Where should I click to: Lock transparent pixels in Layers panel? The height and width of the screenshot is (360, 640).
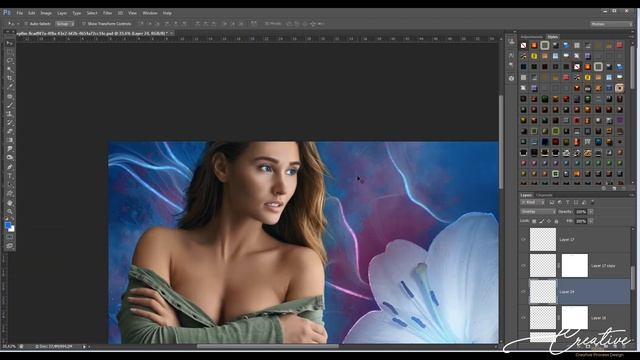[x=534, y=221]
